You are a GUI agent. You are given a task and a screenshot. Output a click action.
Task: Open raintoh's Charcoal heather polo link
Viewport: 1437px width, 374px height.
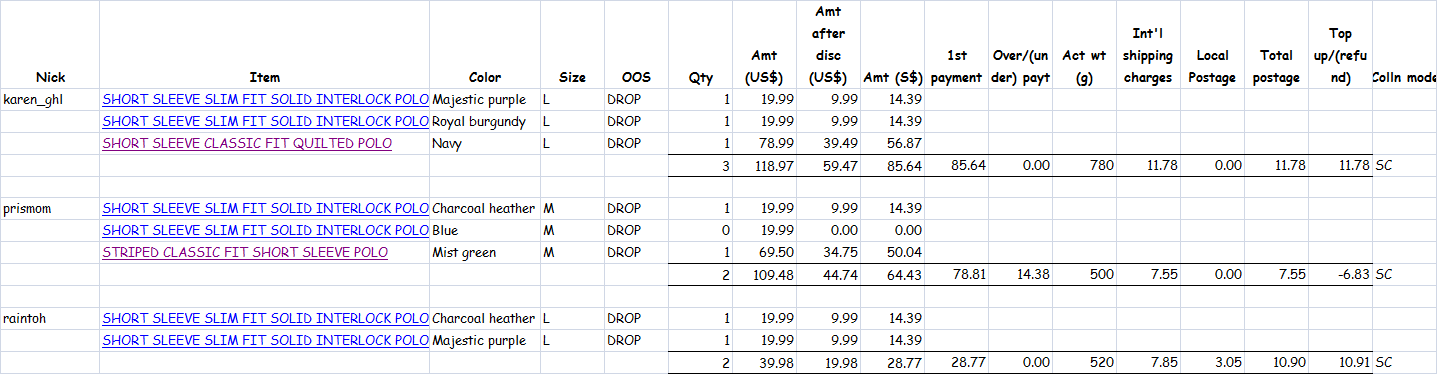265,319
